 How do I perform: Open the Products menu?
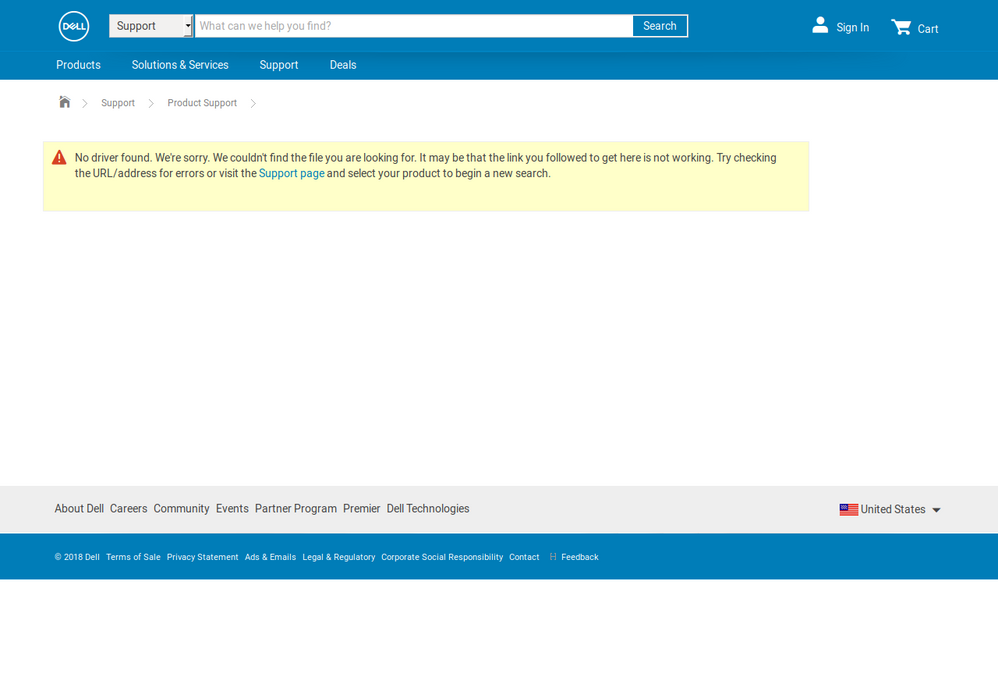tap(78, 64)
